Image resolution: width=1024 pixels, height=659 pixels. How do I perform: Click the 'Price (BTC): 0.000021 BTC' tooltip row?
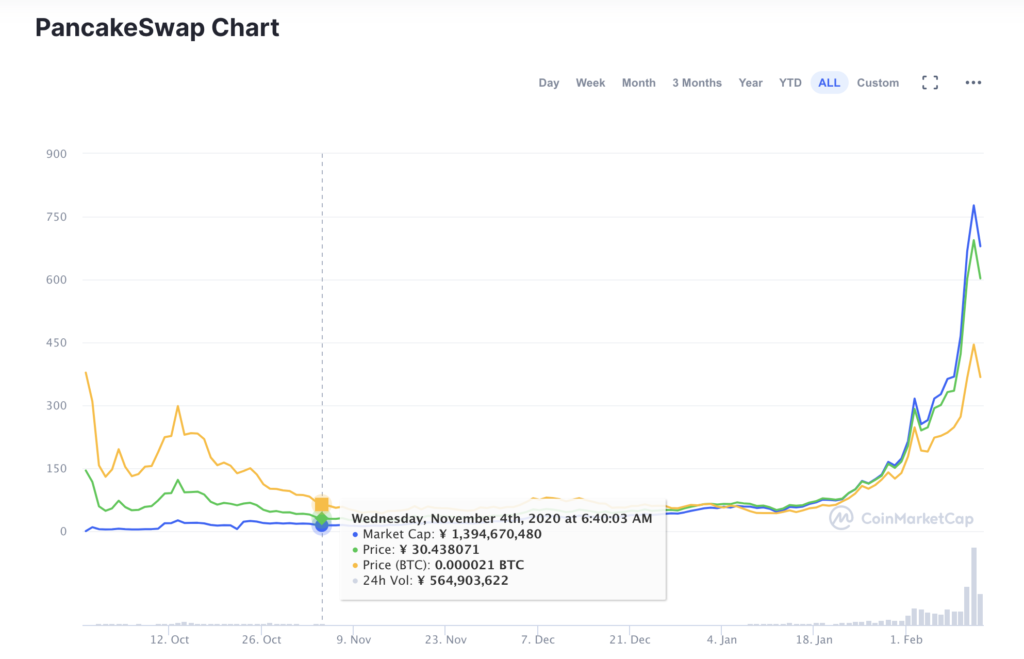[438, 565]
